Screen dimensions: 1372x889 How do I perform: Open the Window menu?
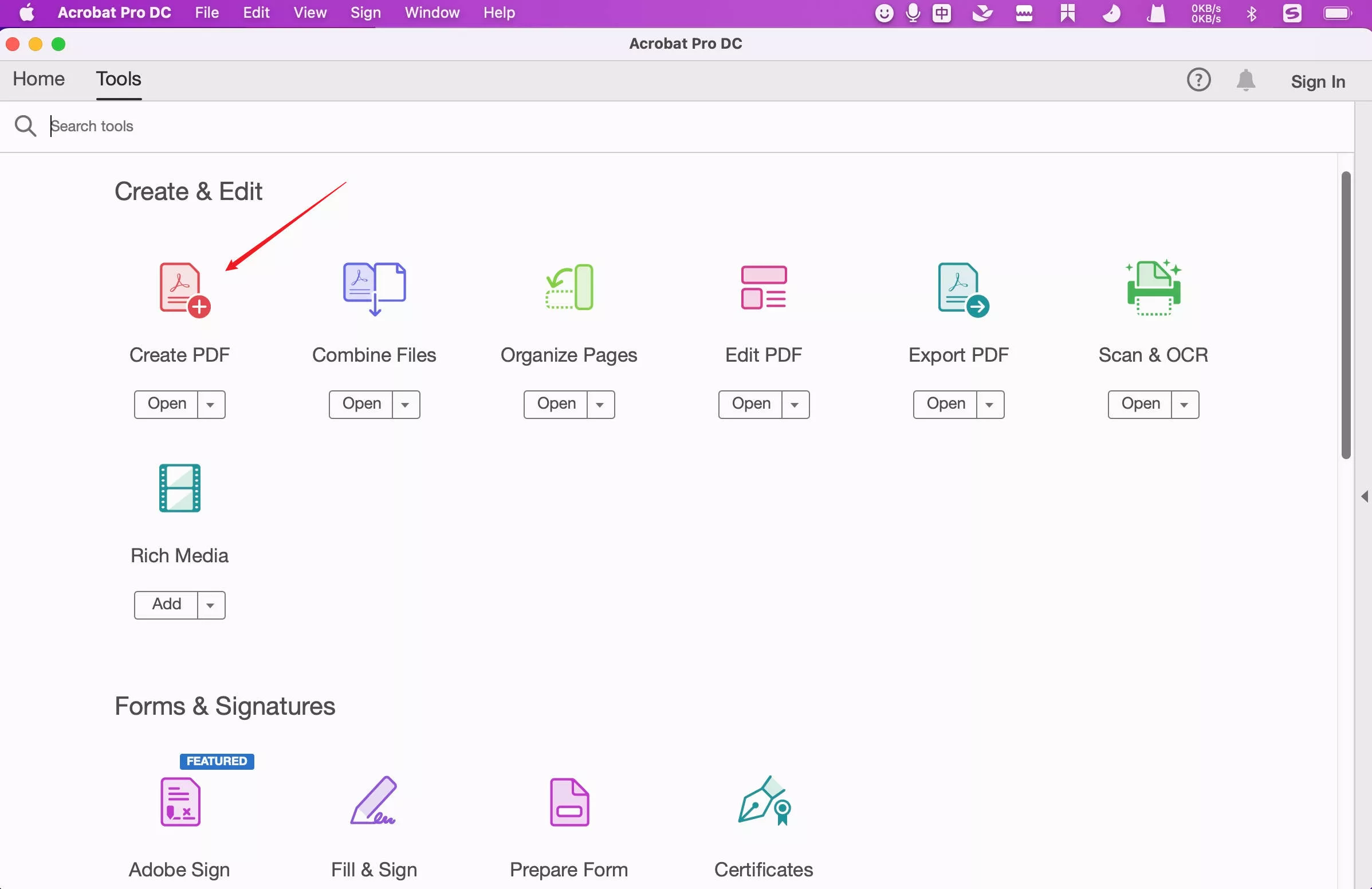click(x=432, y=13)
